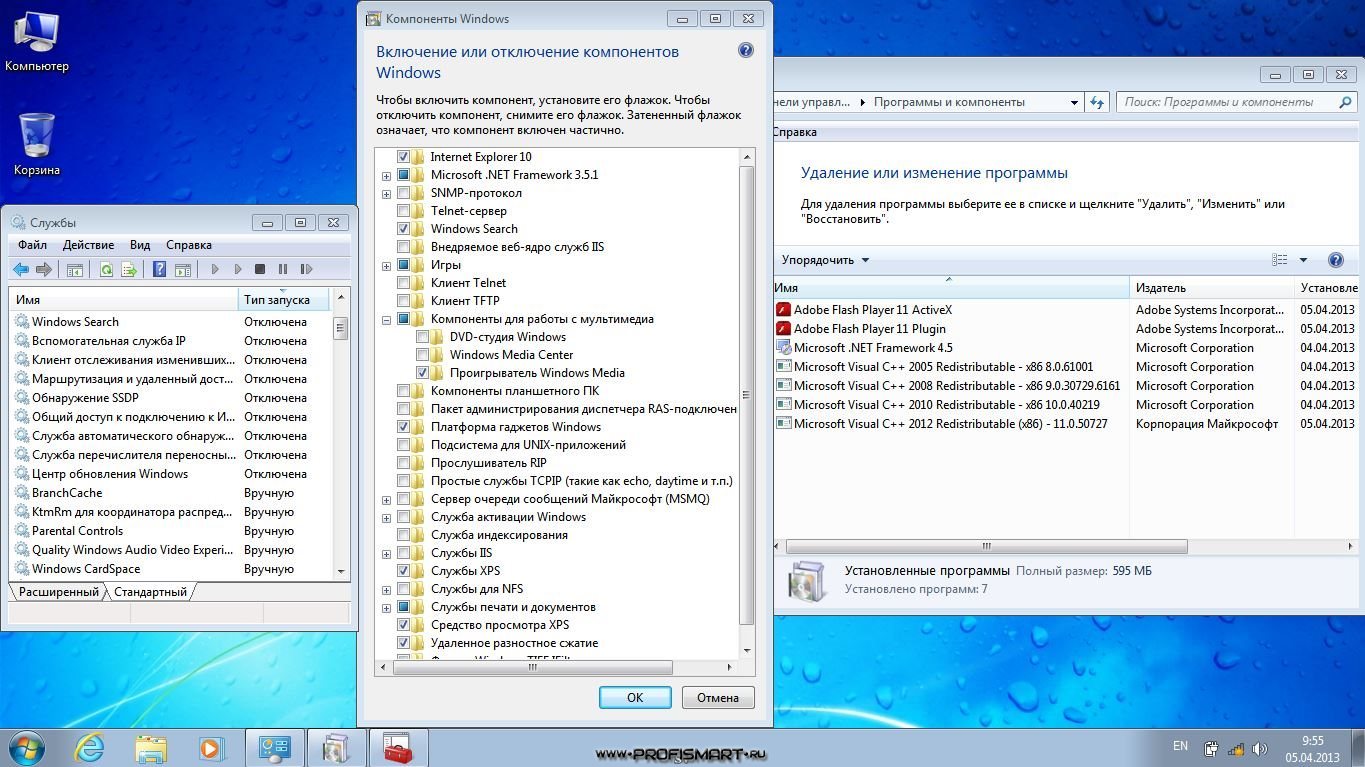Click the volume speaker tray icon

point(1259,748)
